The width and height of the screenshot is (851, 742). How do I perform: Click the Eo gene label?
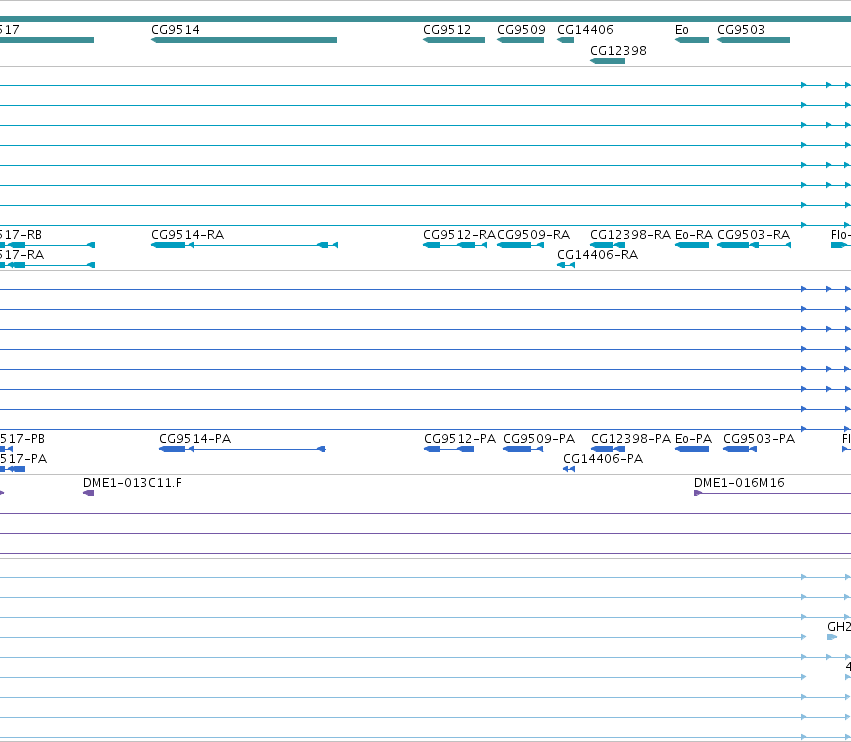pos(682,30)
